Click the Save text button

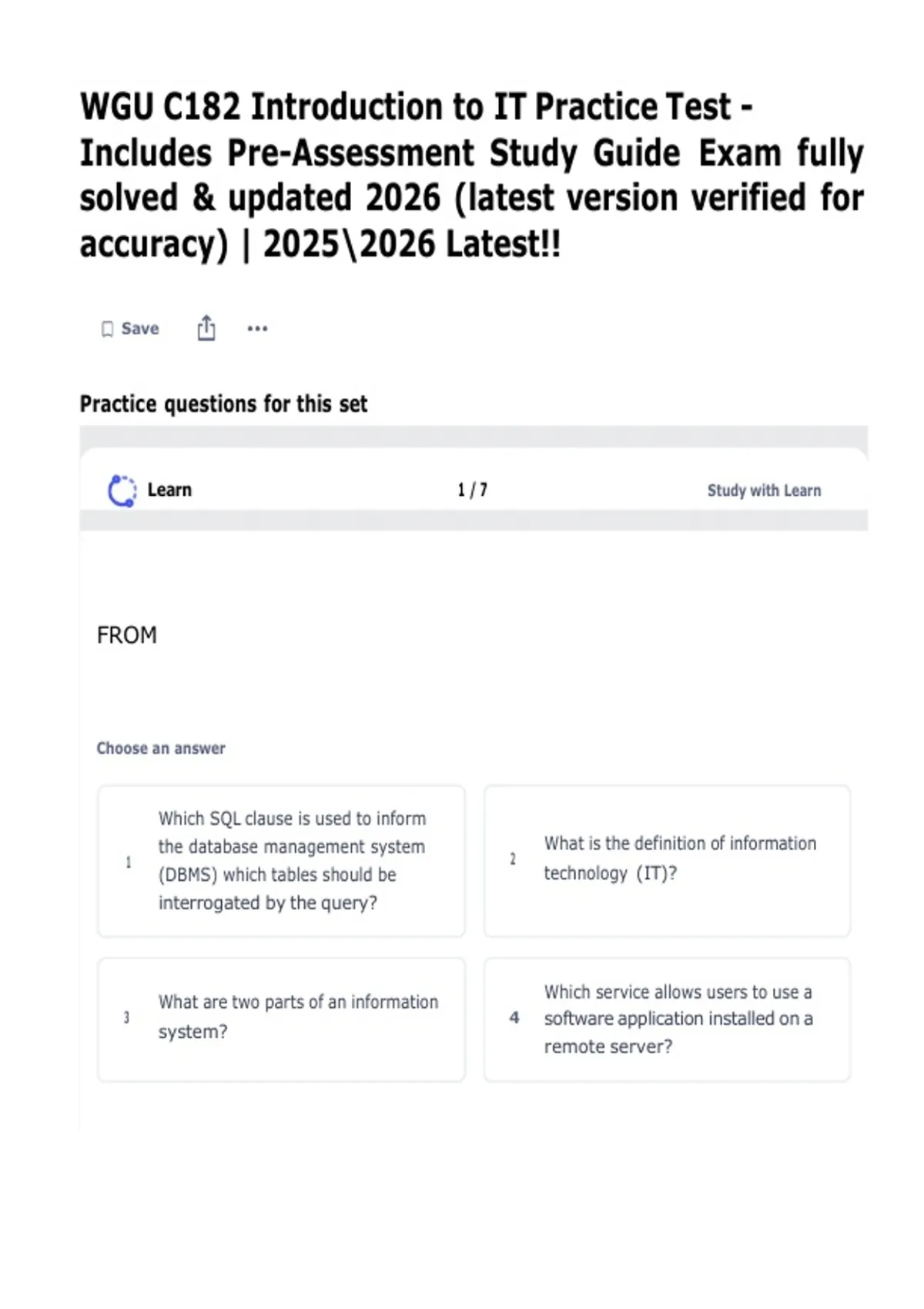pyautogui.click(x=140, y=329)
